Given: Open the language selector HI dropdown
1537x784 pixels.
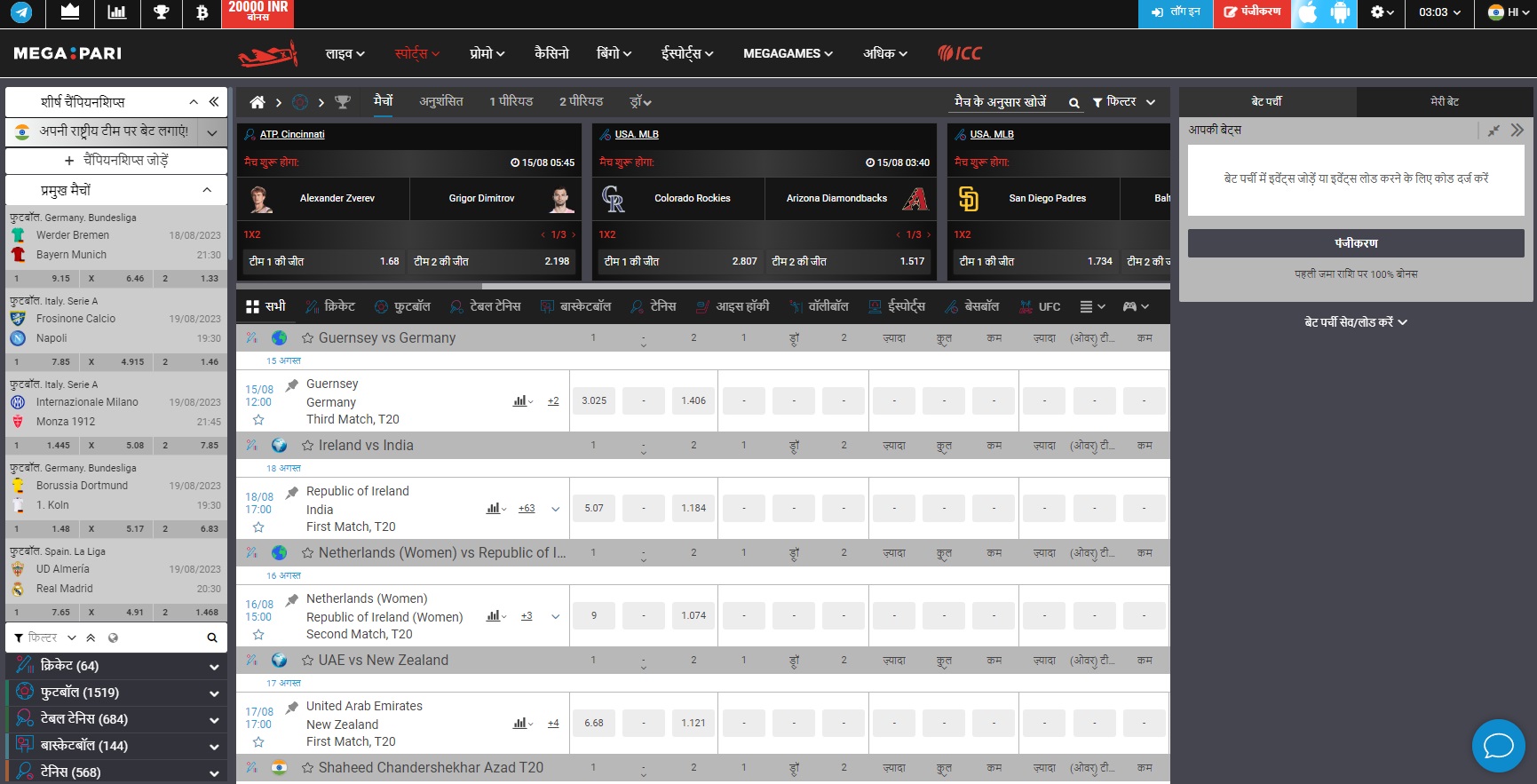Looking at the screenshot, I should point(1508,12).
